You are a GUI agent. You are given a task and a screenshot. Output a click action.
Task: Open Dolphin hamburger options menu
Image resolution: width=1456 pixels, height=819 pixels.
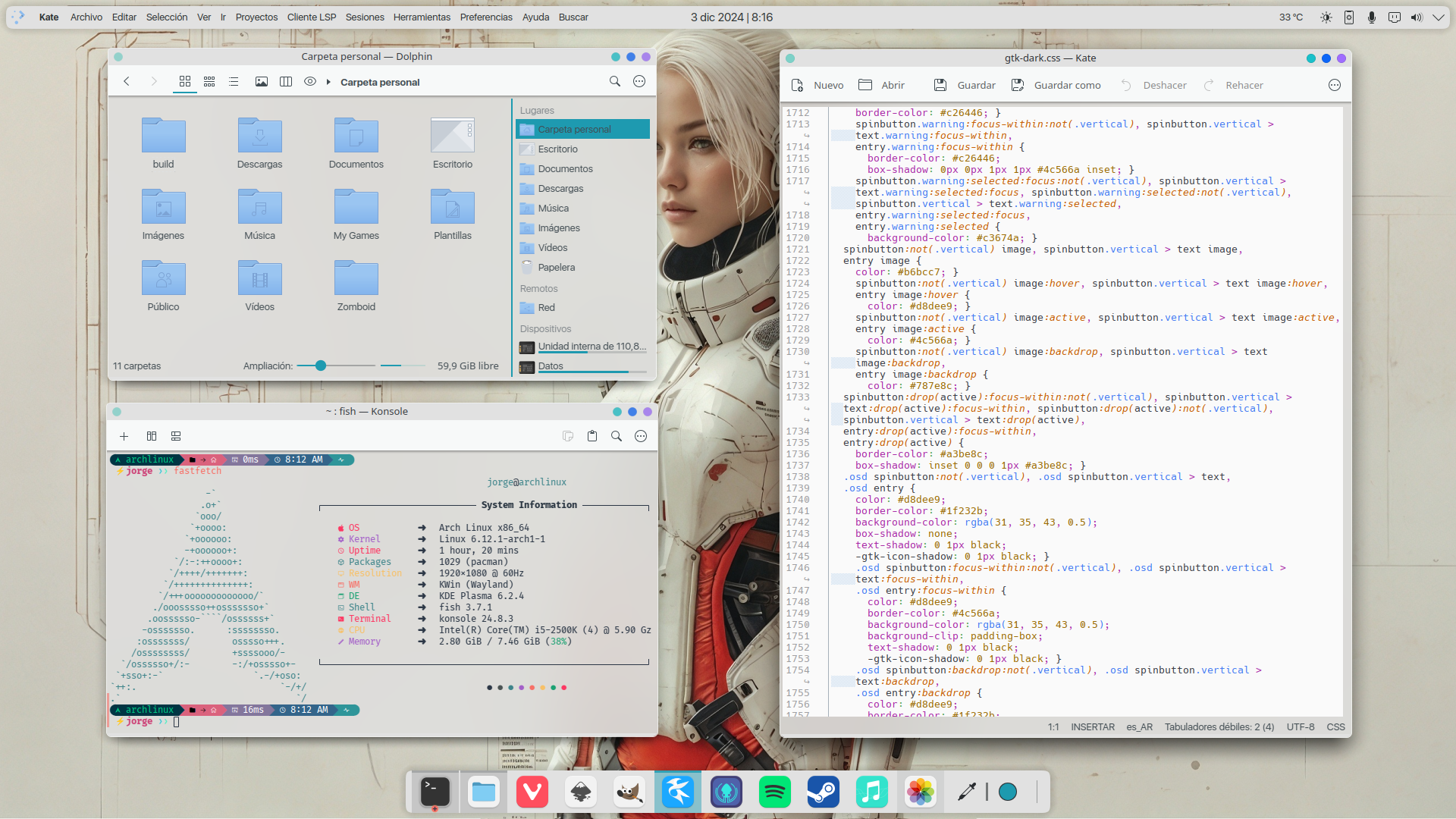[639, 82]
